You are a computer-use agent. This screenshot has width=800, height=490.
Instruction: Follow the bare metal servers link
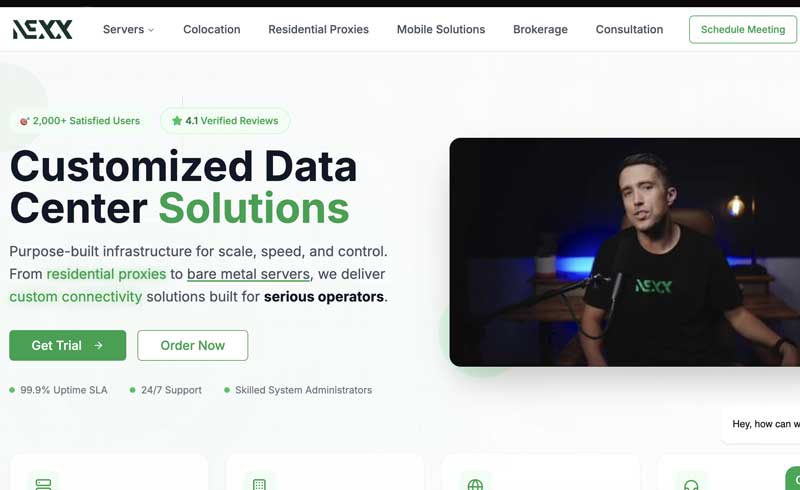[x=248, y=274]
